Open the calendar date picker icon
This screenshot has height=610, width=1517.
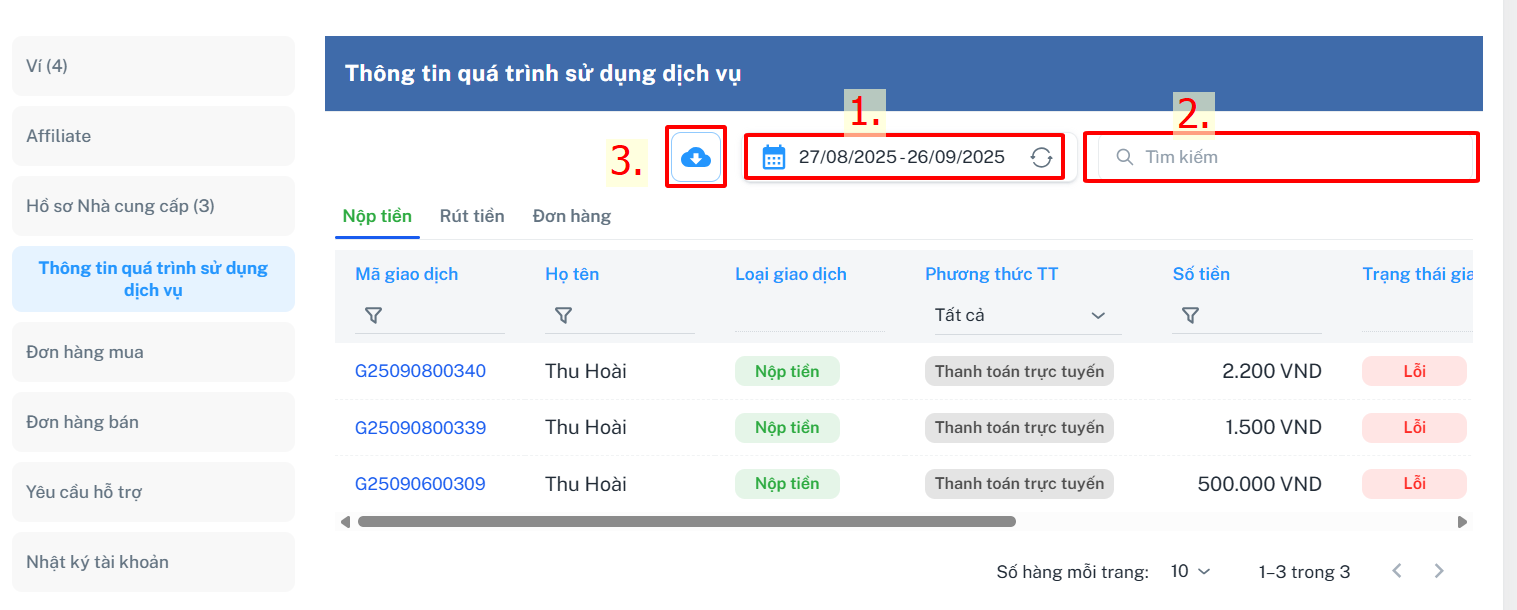pos(773,157)
